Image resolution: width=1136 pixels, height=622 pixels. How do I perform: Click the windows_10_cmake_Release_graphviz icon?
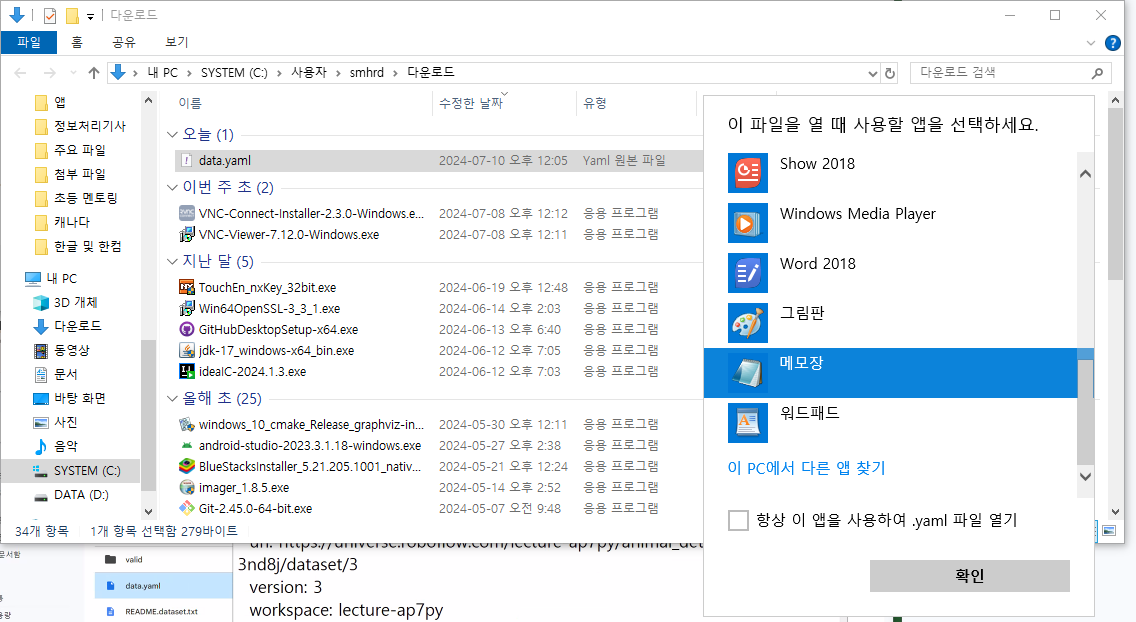[x=186, y=424]
